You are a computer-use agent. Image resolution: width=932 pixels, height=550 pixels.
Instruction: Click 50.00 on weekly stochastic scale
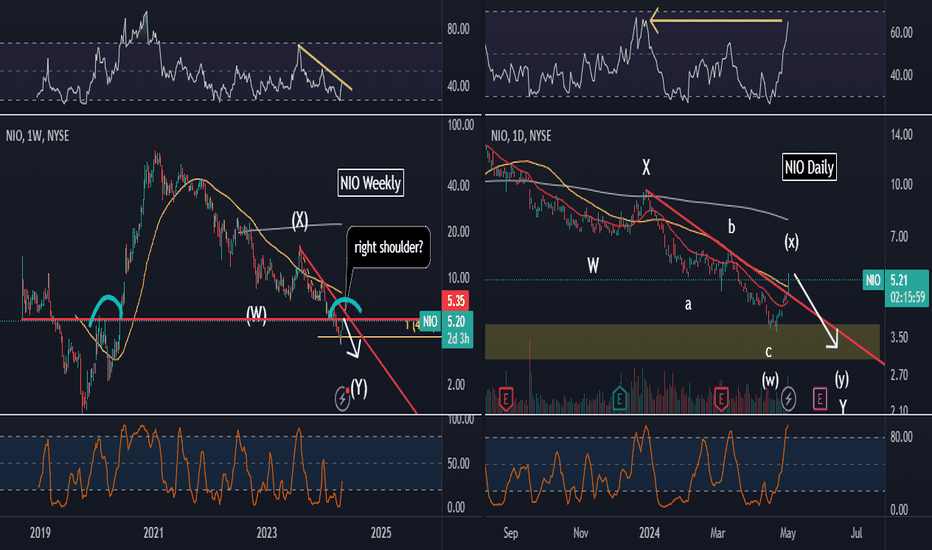click(x=458, y=464)
